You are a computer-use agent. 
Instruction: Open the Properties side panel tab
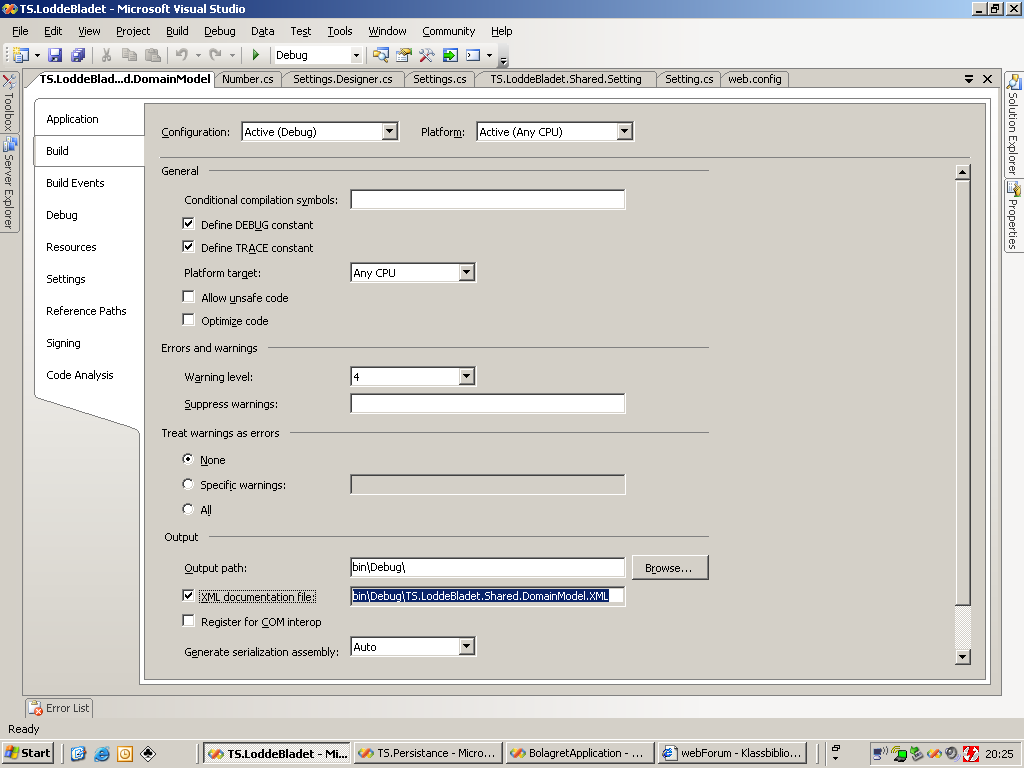coord(1013,216)
